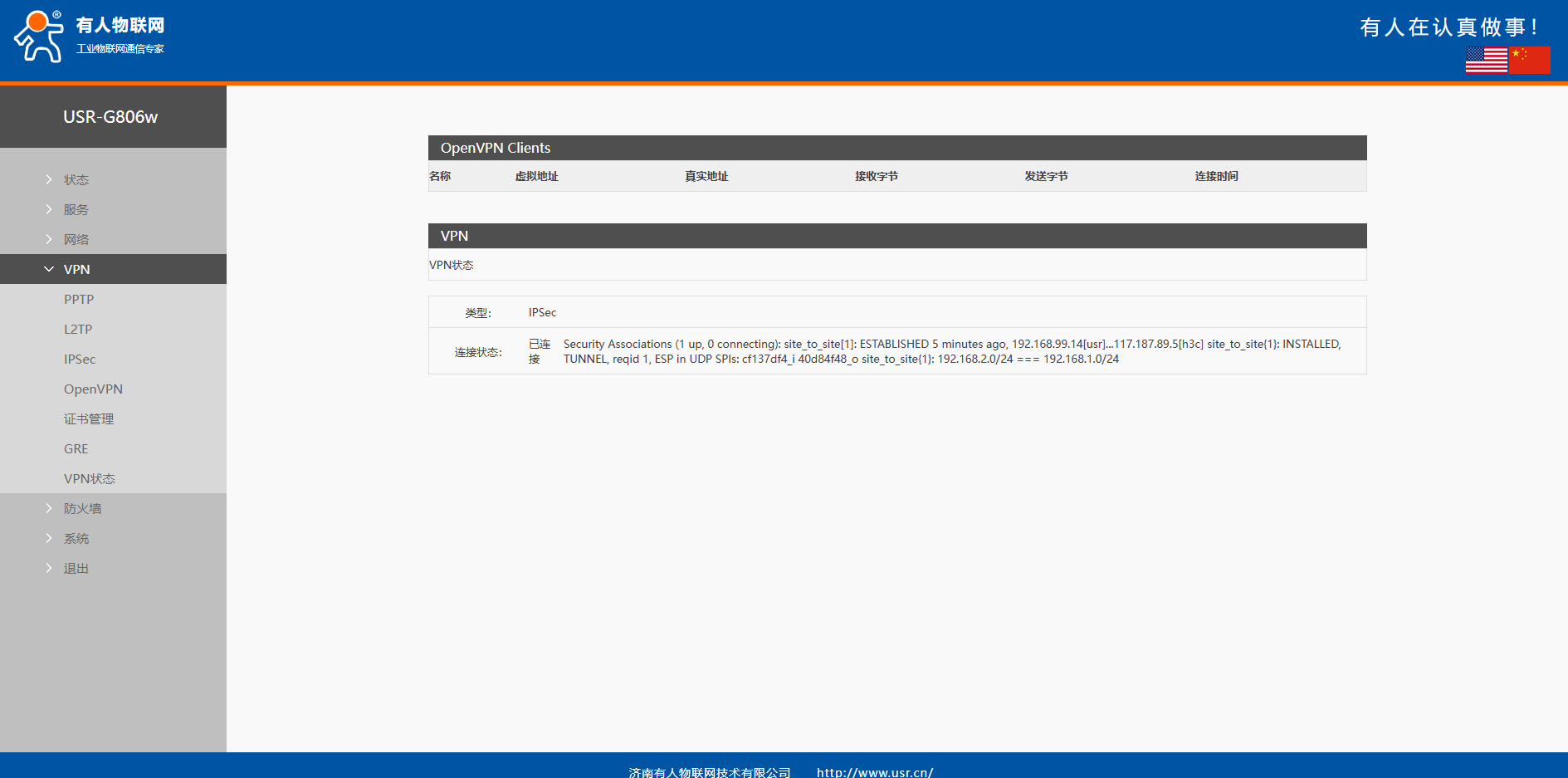Click the 连接时间 column header
Screen dimensions: 1568x778
click(x=1216, y=176)
